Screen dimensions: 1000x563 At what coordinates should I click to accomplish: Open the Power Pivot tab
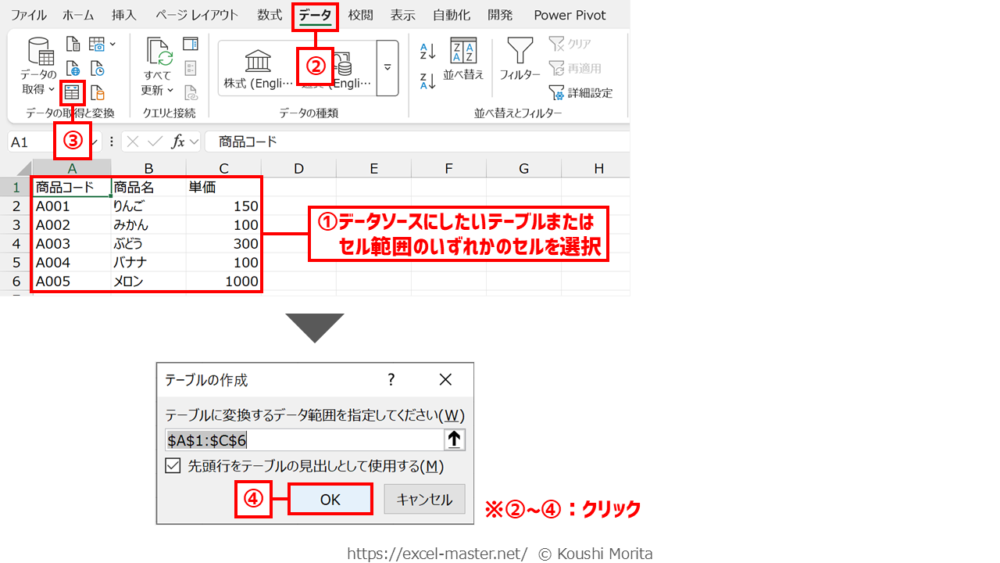[569, 15]
